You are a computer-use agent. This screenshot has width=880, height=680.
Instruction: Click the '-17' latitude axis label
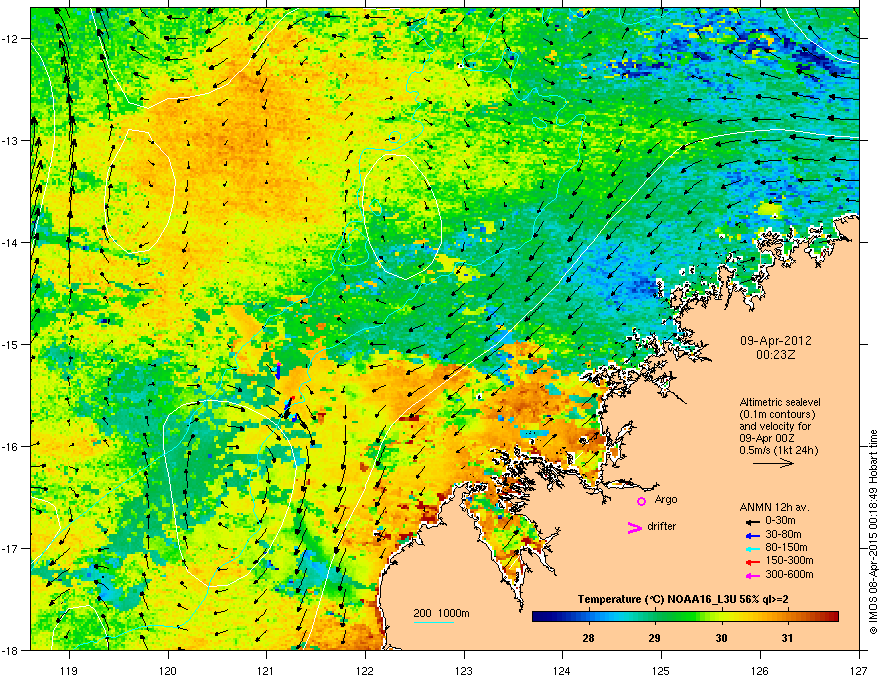tap(11, 548)
